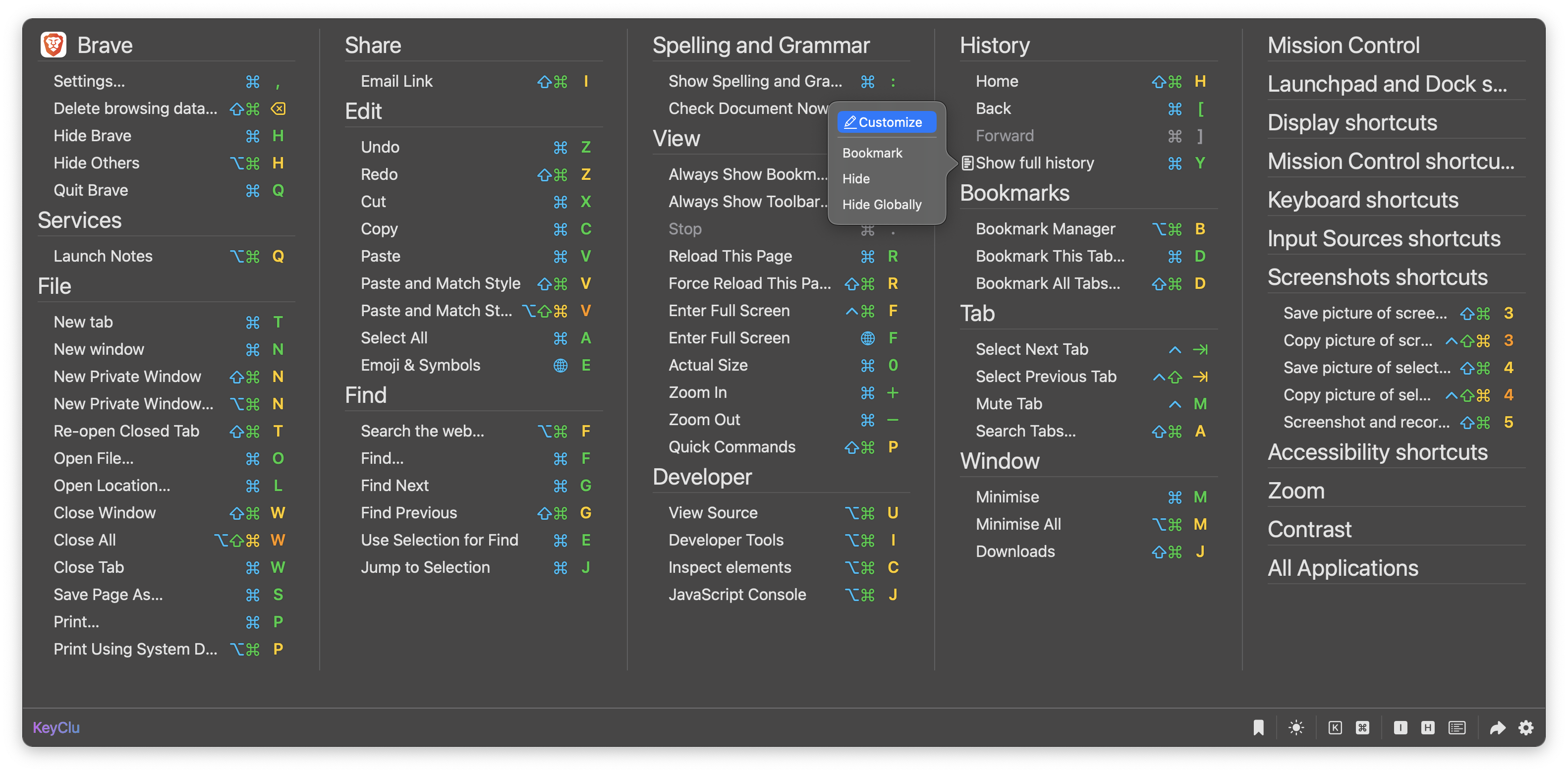Click the share arrow icon
Image resolution: width=1568 pixels, height=773 pixels.
tap(1498, 727)
